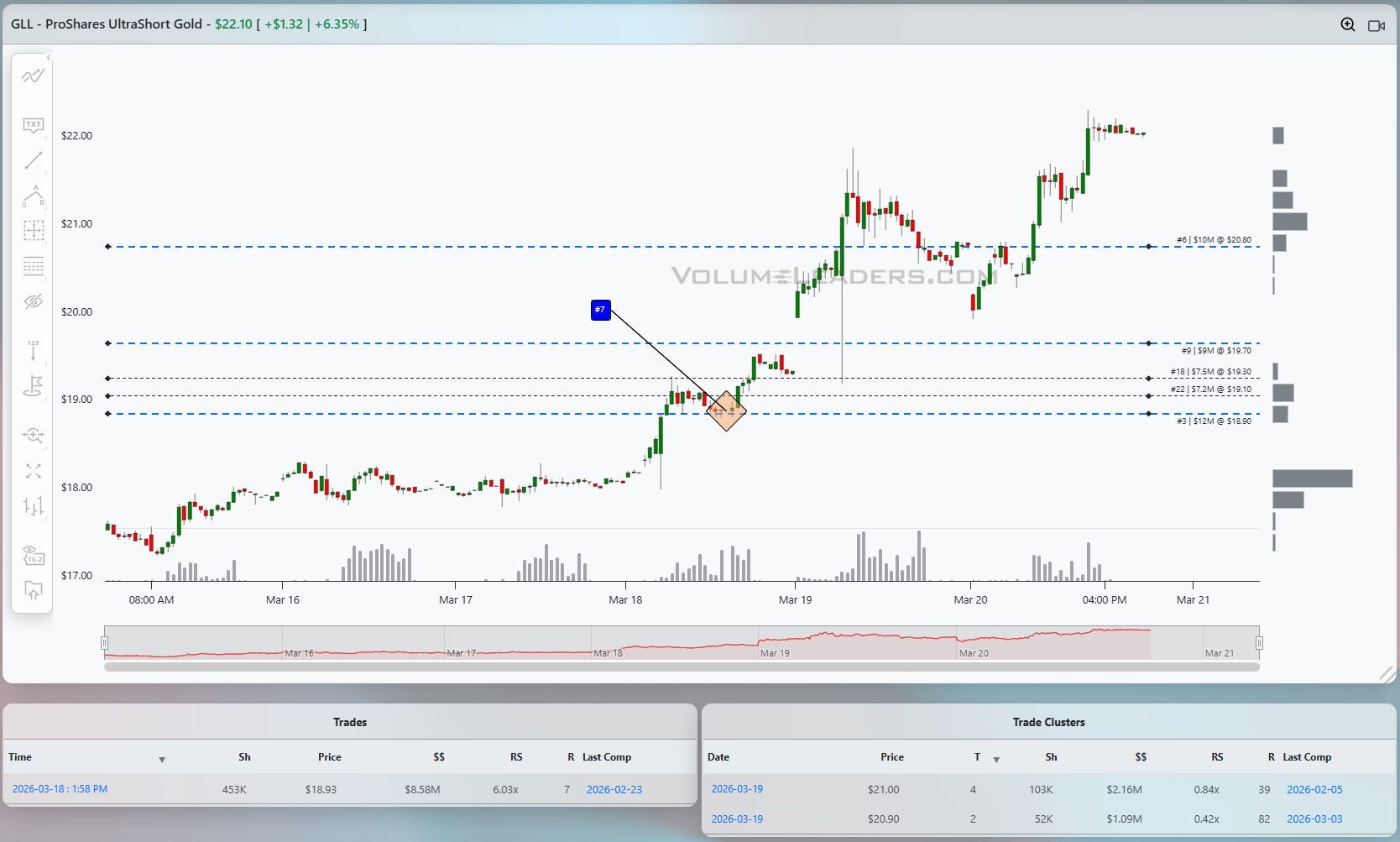This screenshot has width=1400, height=842.
Task: Click the magnifier zoom icon in header
Action: (x=1347, y=24)
